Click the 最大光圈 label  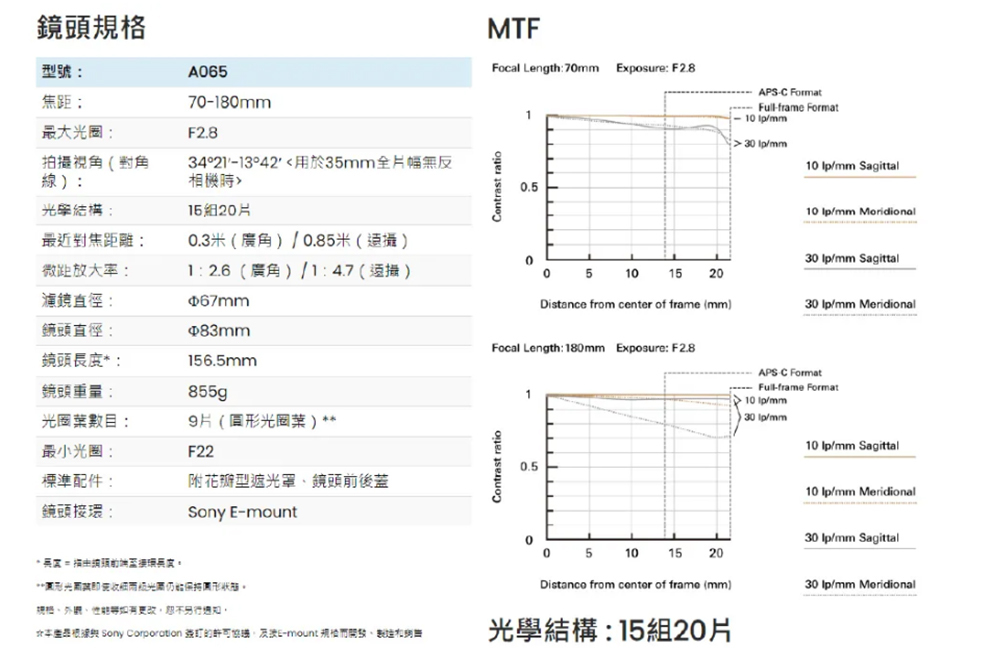pyautogui.click(x=77, y=133)
